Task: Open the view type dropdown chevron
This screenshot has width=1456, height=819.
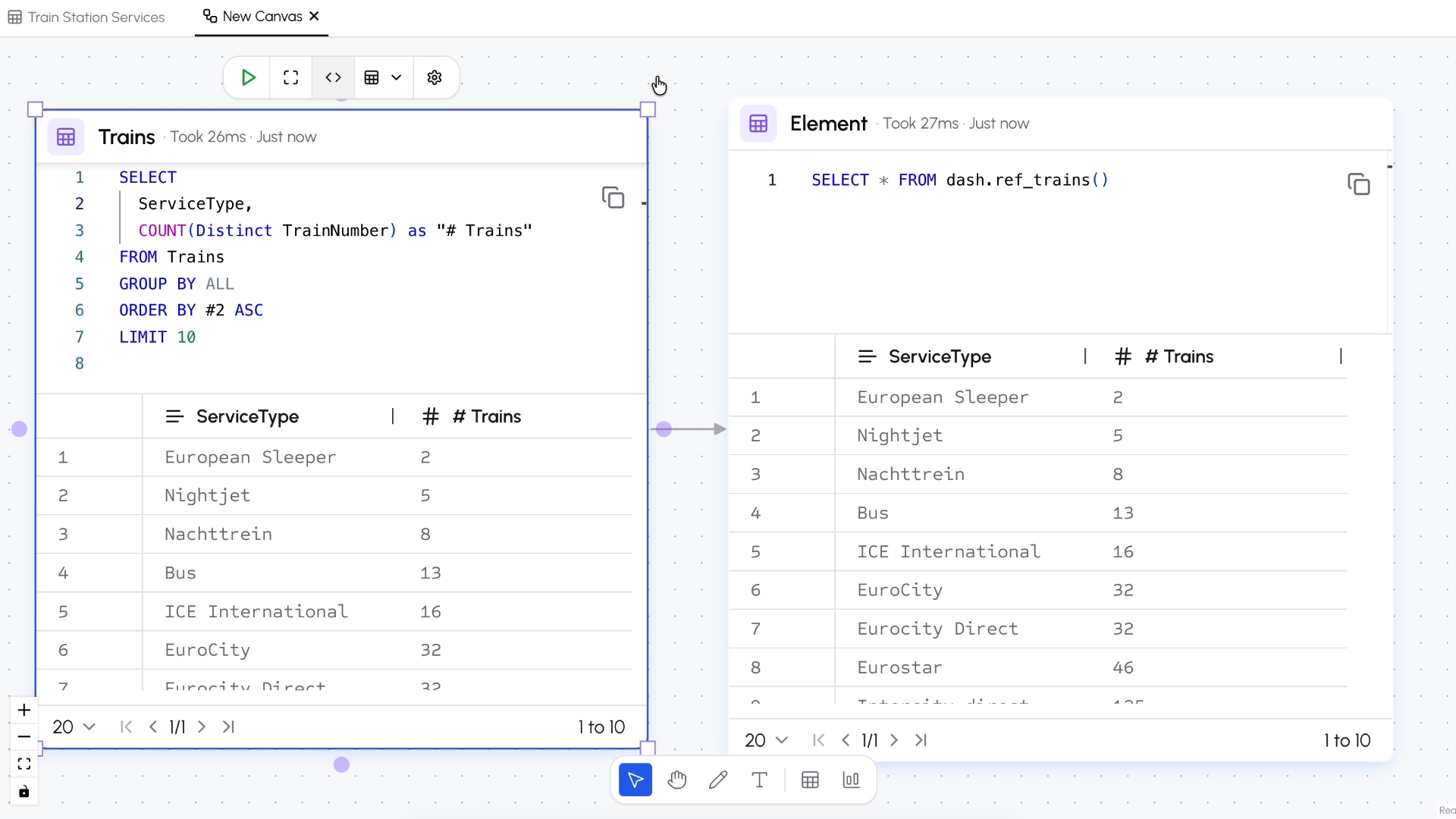Action: (397, 77)
